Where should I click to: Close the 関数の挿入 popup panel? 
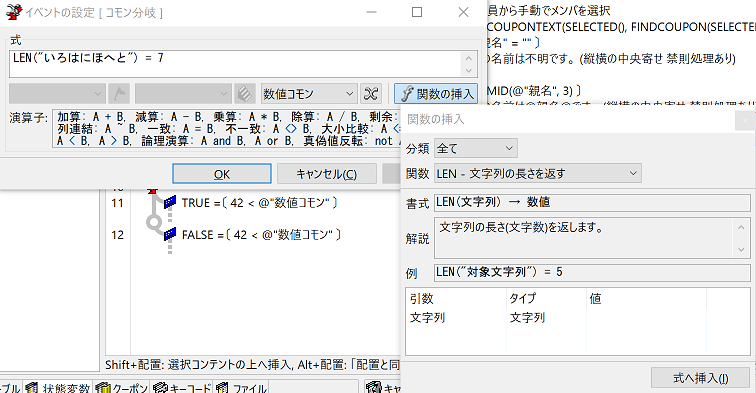(745, 120)
